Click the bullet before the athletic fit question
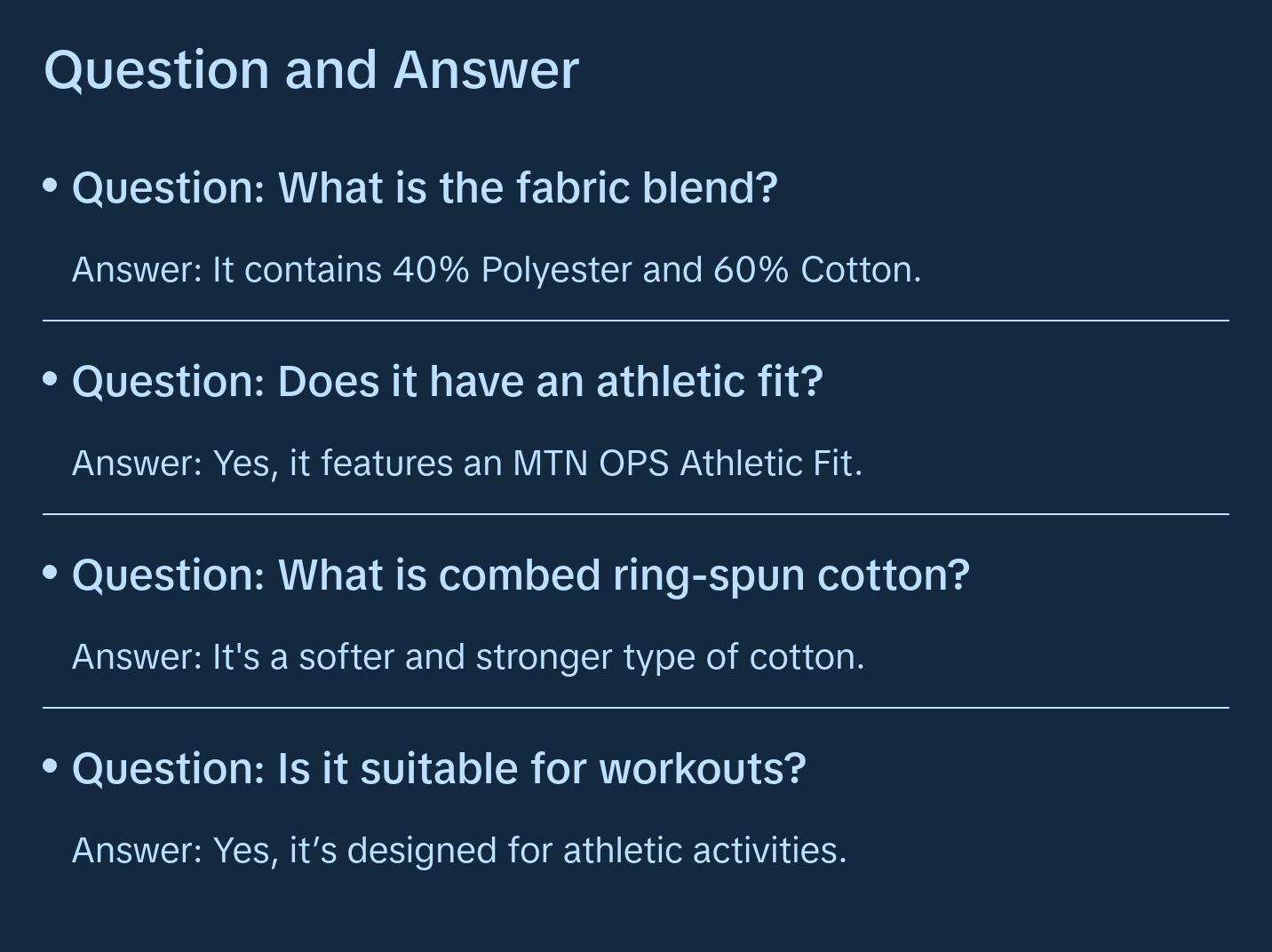Viewport: 1272px width, 952px height. click(51, 379)
